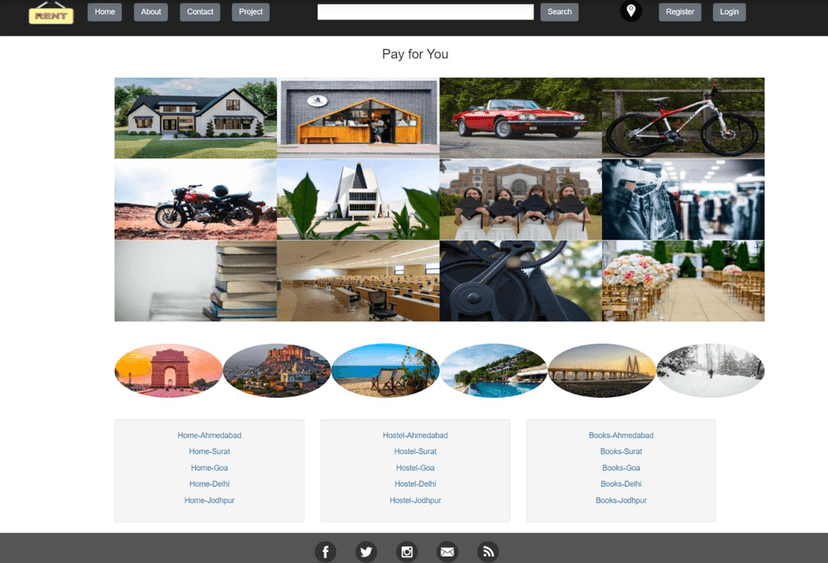Select the white modern building photo
The image size is (828, 563).
coord(358,200)
